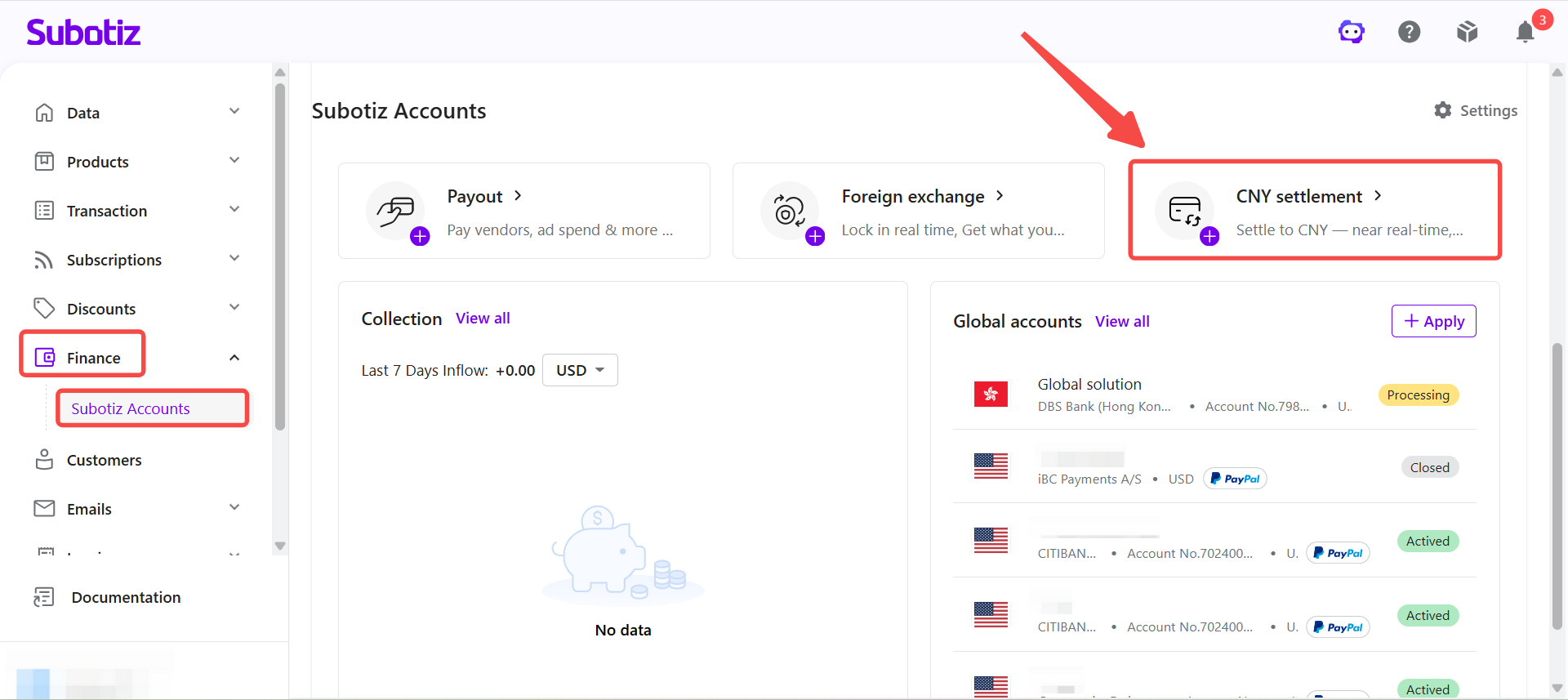Click the Documentation icon
Image resolution: width=1568 pixels, height=700 pixels.
(x=43, y=597)
